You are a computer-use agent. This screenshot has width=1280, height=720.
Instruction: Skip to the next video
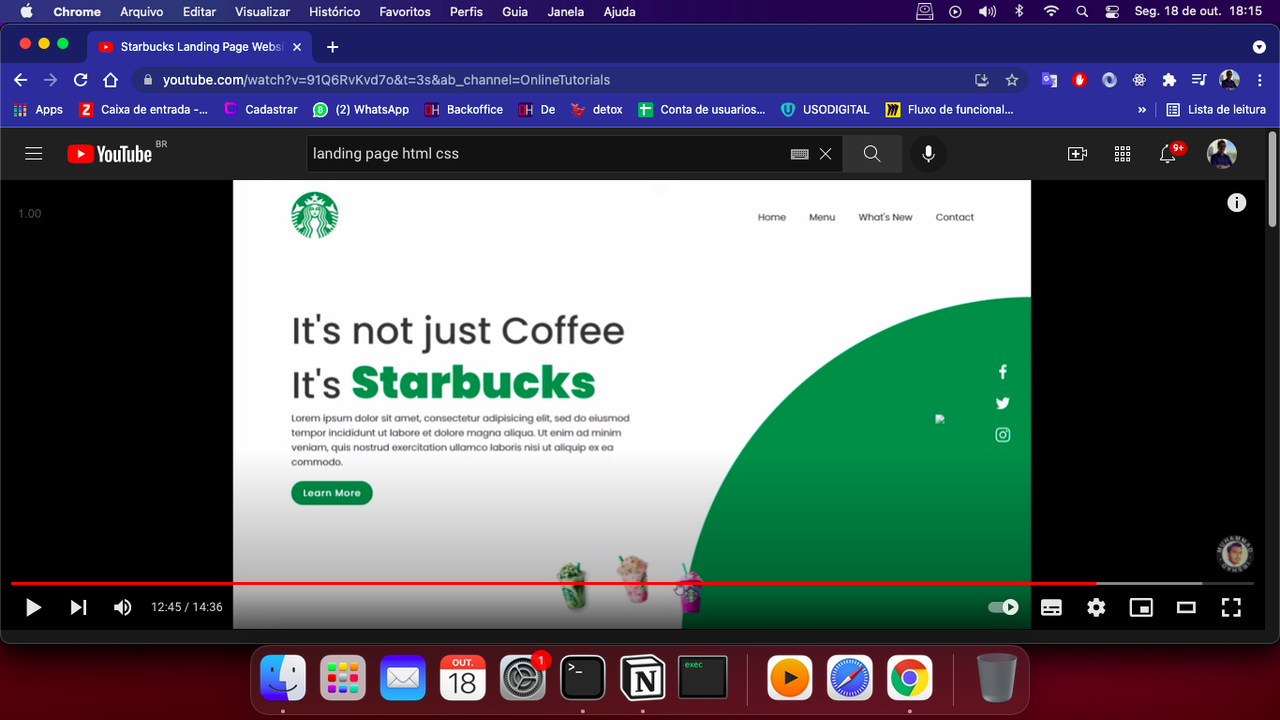click(78, 607)
